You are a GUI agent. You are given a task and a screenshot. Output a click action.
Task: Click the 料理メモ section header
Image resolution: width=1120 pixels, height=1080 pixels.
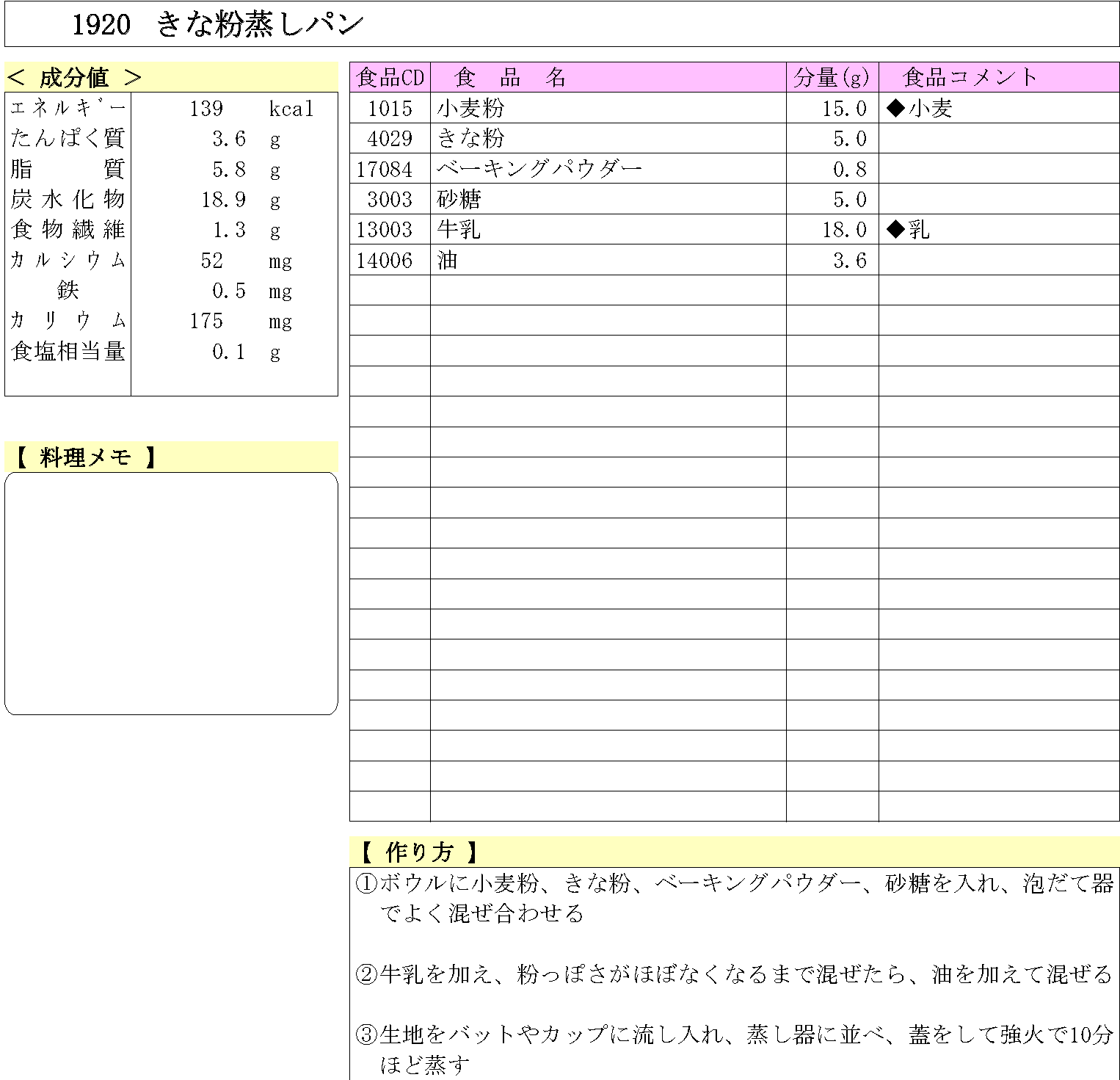click(85, 457)
